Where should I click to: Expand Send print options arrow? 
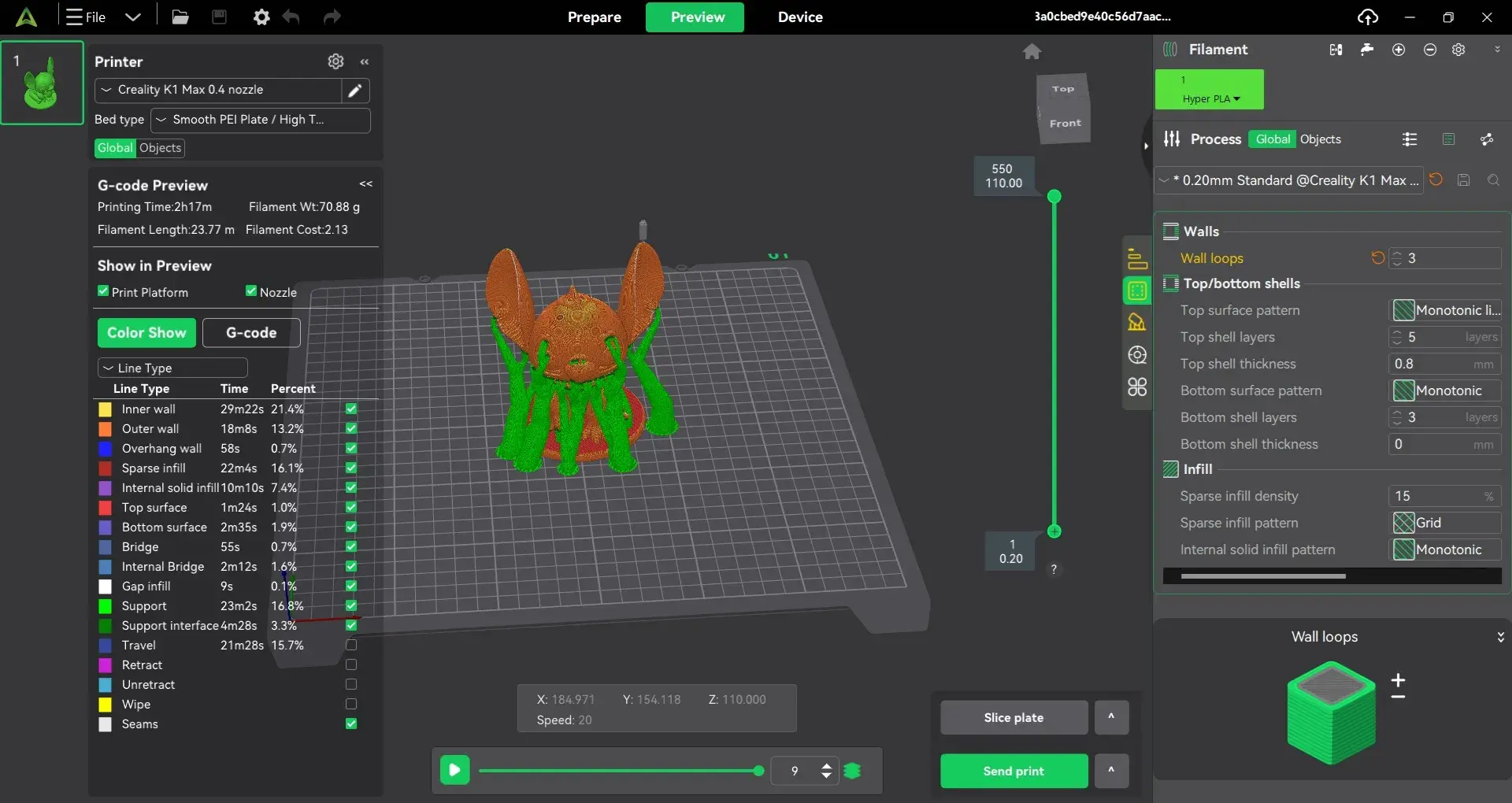pos(1111,771)
